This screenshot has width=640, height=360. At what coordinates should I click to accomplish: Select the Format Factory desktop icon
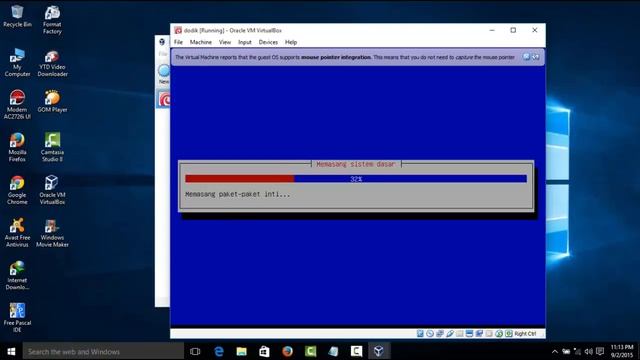(x=52, y=20)
